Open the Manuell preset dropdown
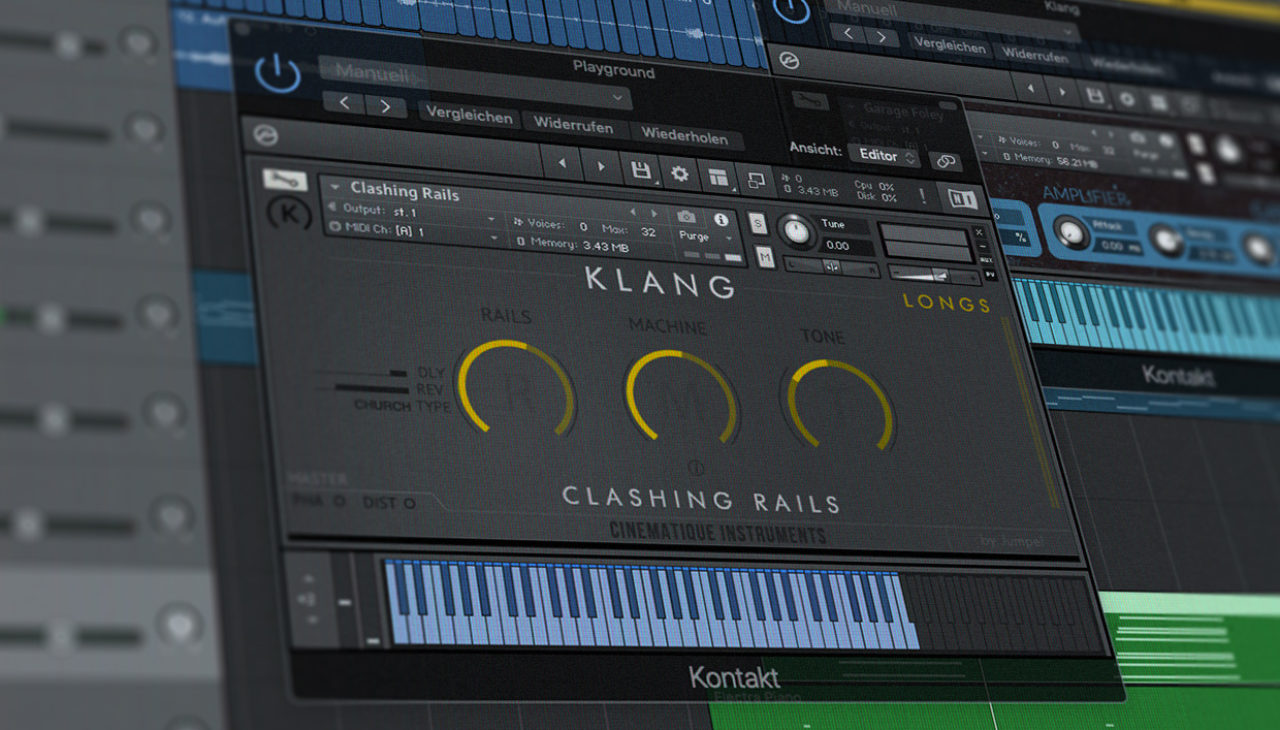 [476, 84]
